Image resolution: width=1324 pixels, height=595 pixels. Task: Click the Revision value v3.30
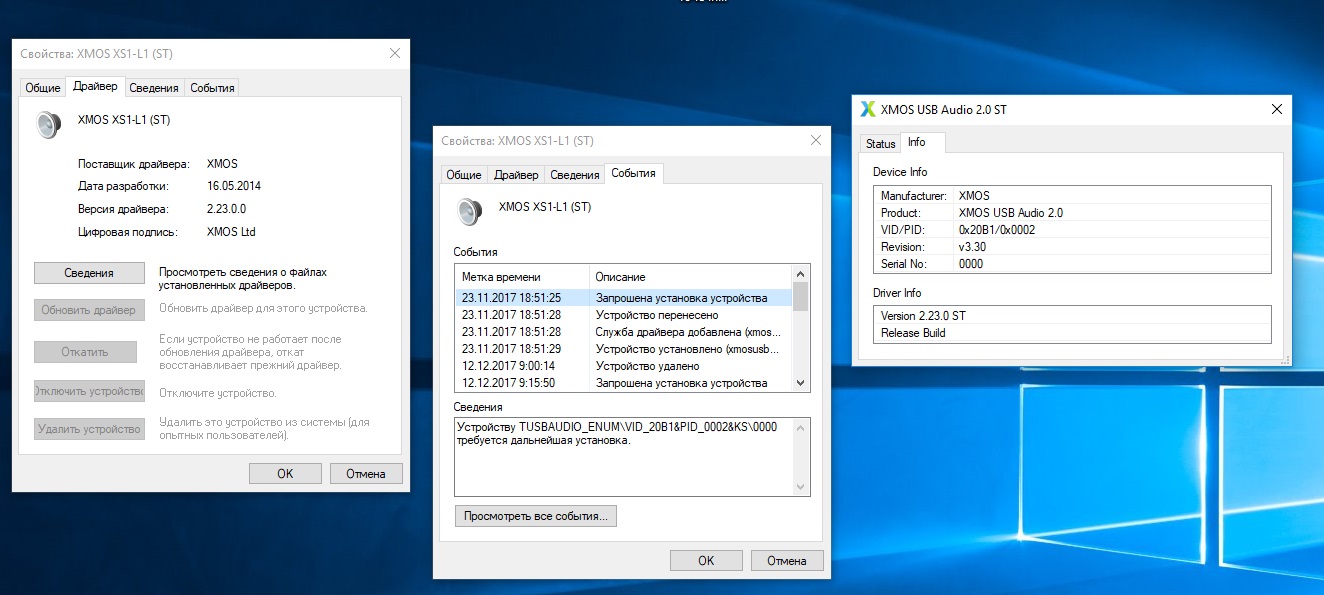972,247
